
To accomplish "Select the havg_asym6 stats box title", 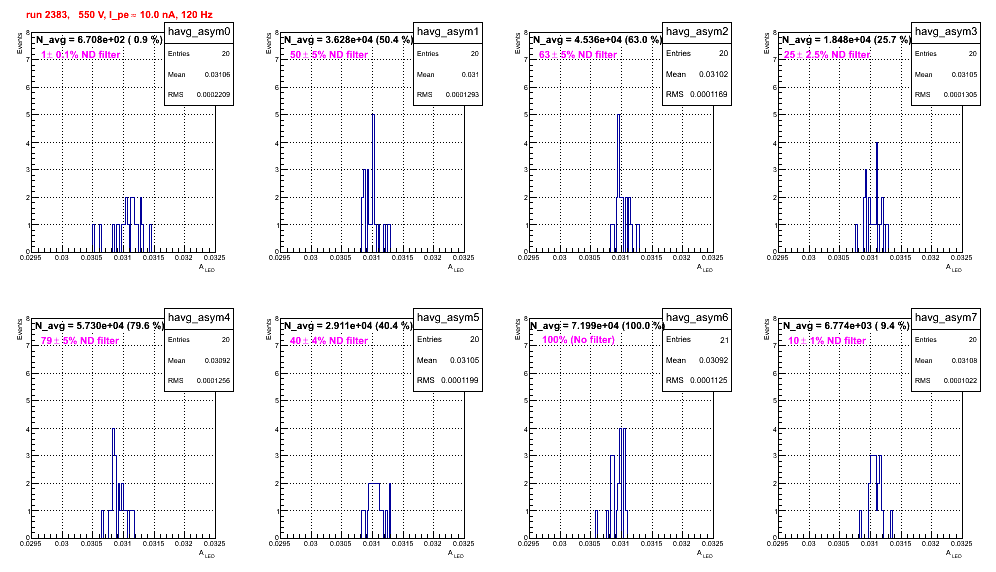I will (x=697, y=318).
